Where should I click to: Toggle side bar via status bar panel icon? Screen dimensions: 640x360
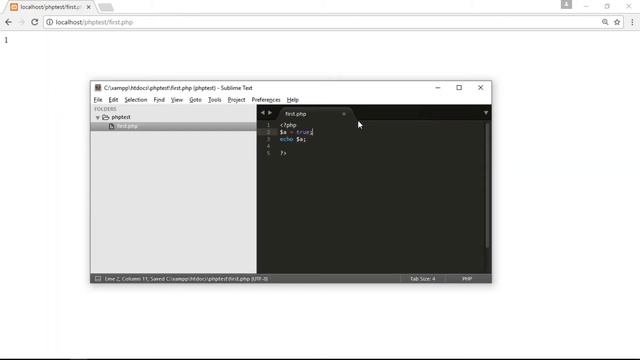pyautogui.click(x=98, y=279)
